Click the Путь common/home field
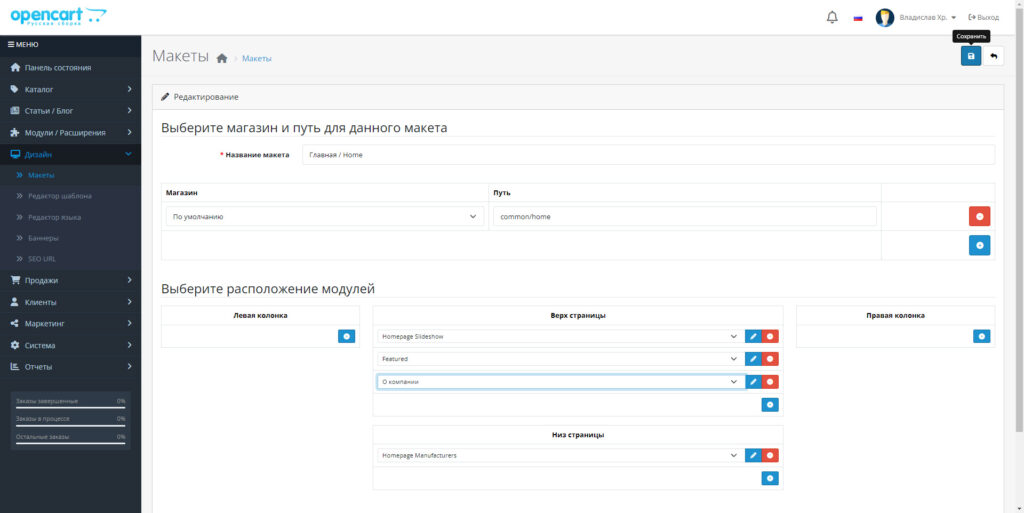1024x513 pixels. pyautogui.click(x=684, y=217)
